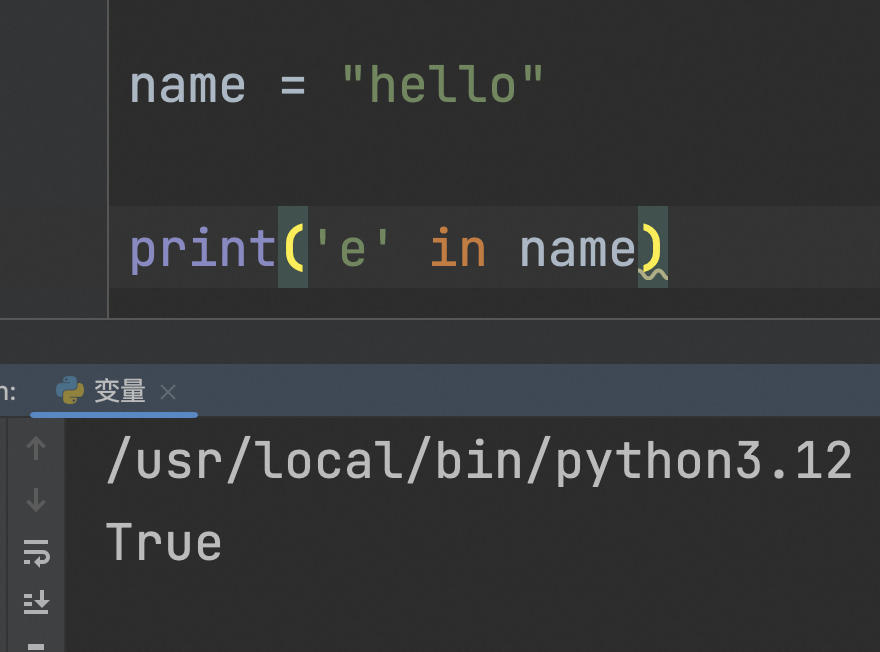Click the name variable in assignment line
880x652 pixels.
point(187,86)
